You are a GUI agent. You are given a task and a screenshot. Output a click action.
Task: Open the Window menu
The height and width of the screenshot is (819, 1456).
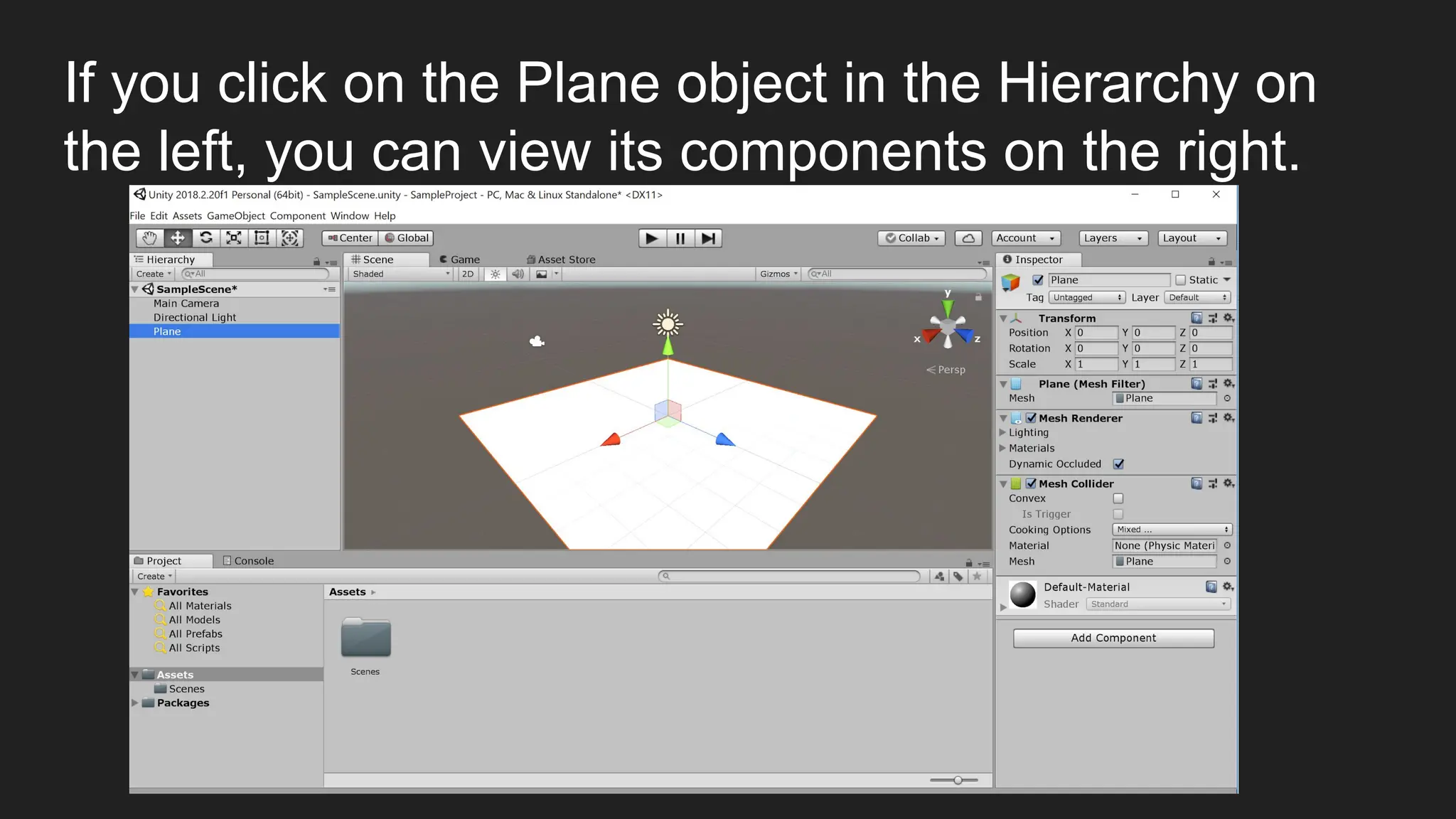click(350, 216)
